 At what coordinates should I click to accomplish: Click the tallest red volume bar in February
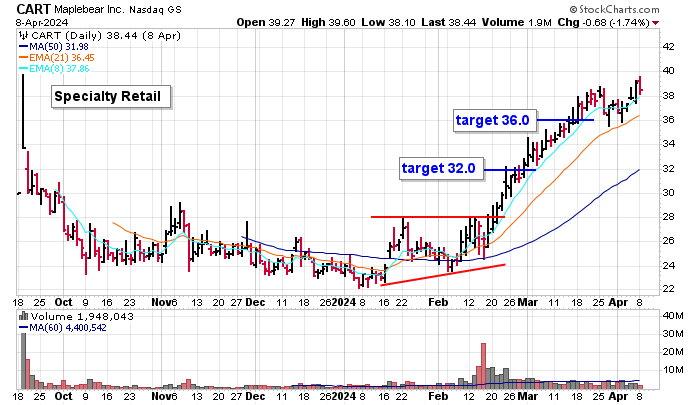pos(483,366)
